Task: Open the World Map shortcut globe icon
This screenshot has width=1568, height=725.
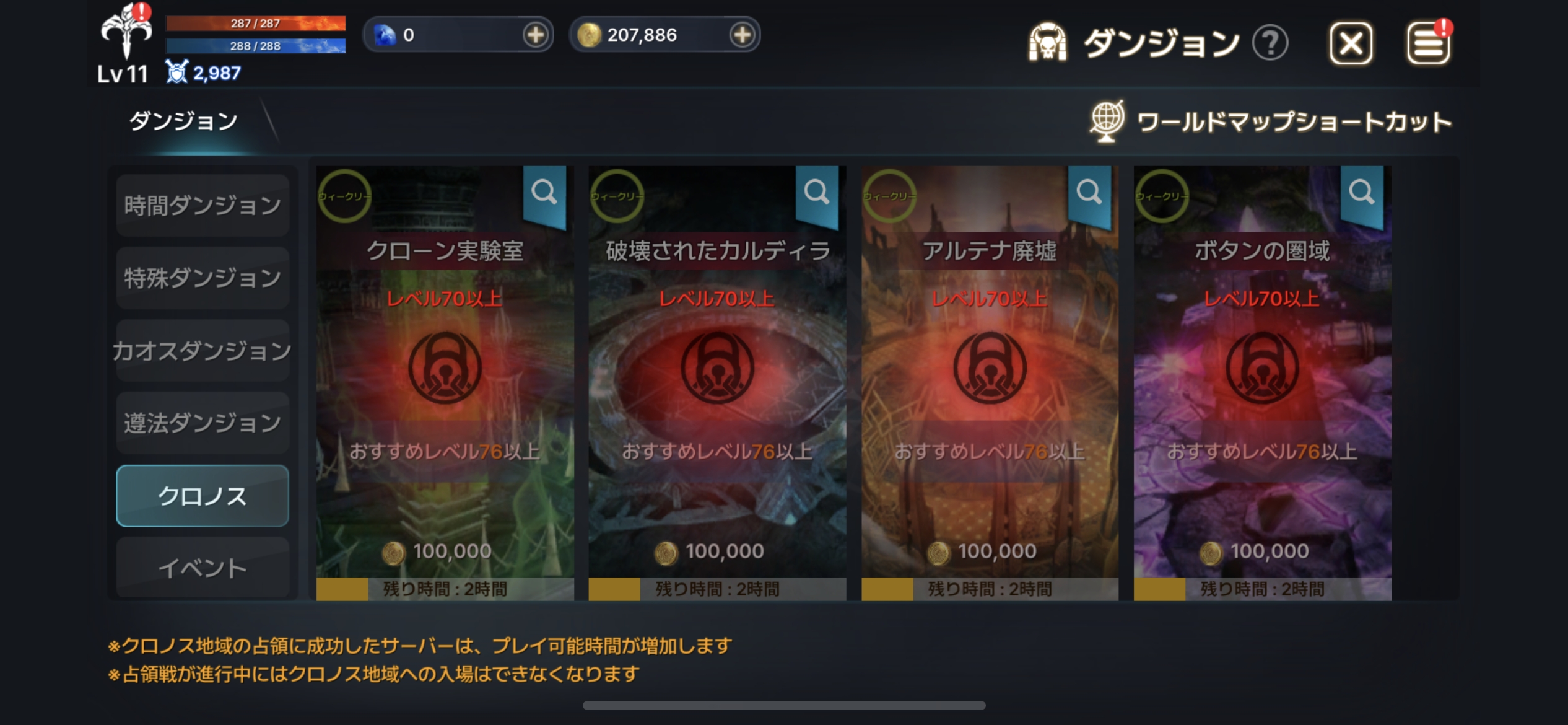Action: tap(1107, 121)
